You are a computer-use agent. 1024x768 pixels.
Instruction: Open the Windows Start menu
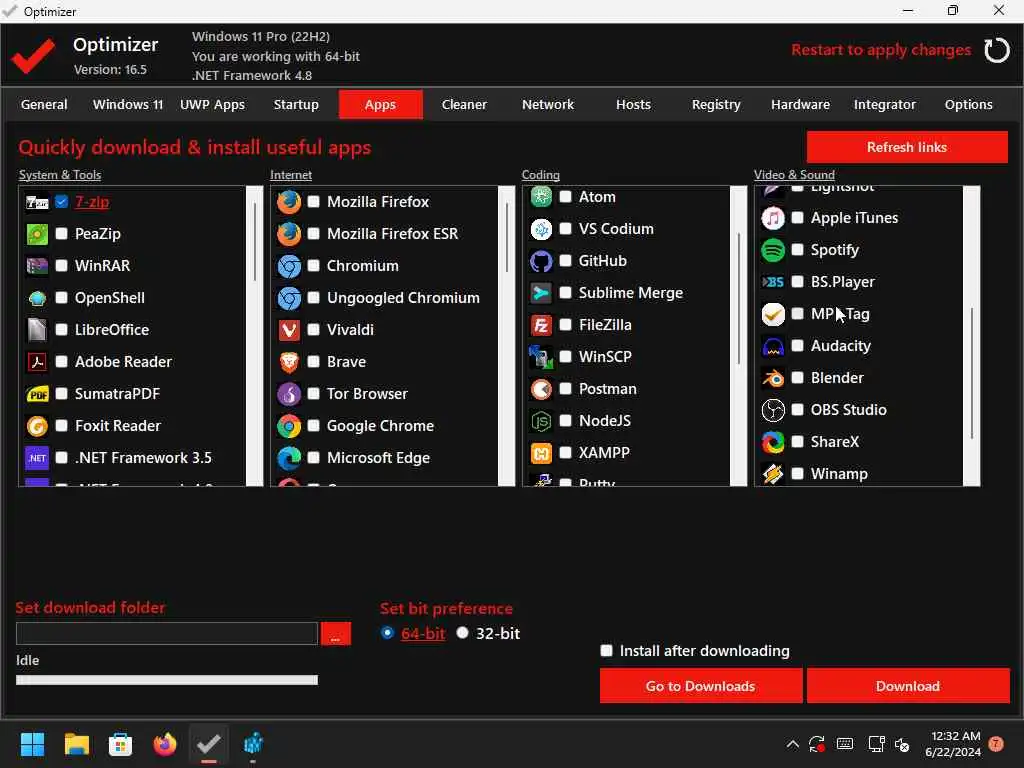[32, 744]
